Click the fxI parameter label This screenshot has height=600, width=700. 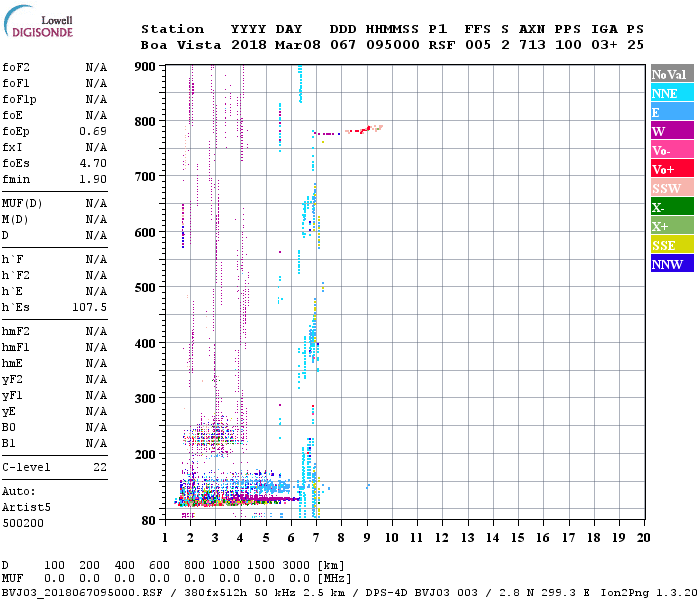coord(12,147)
